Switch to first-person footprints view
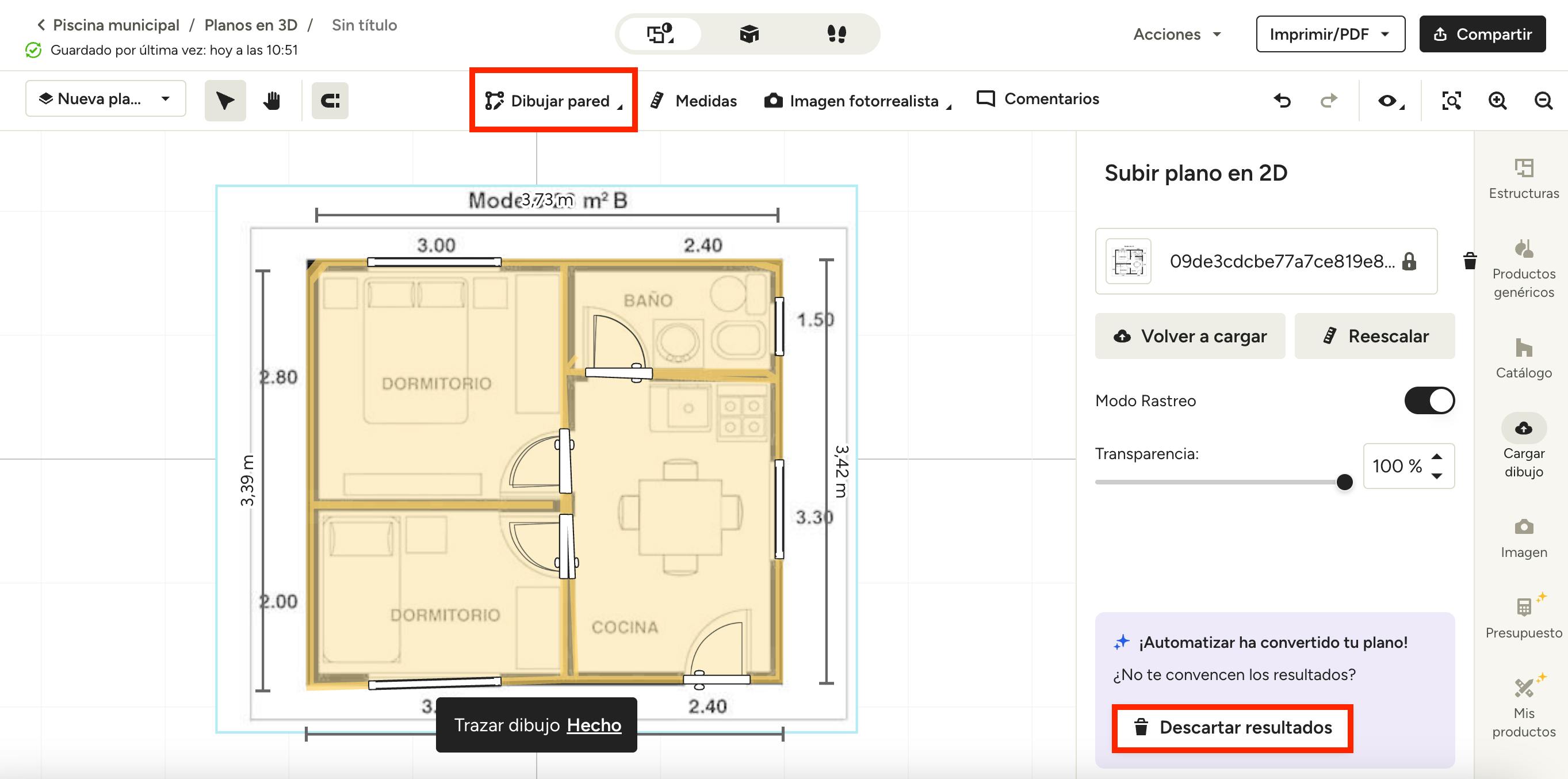Screen dimensions: 1568x779 click(836, 34)
